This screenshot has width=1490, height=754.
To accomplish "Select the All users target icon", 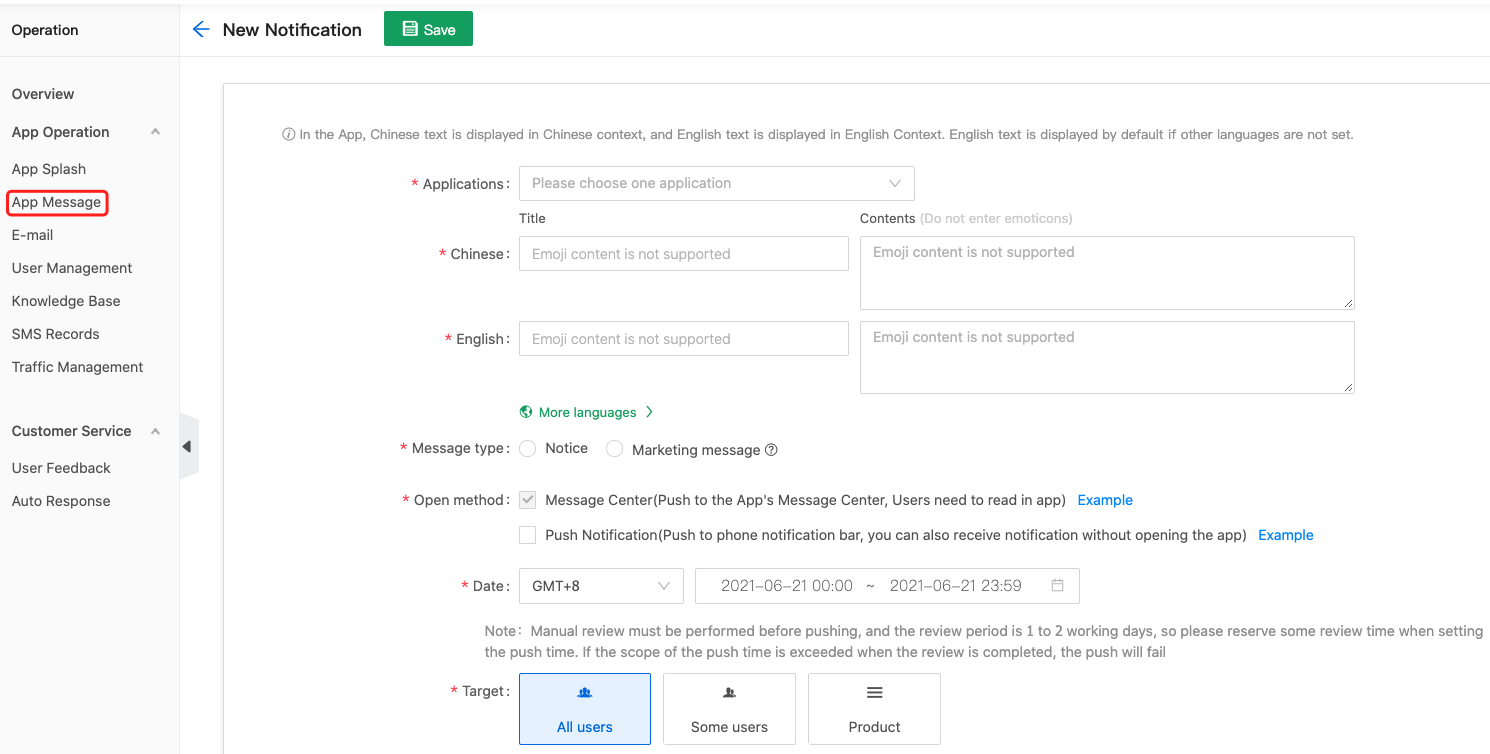I will tap(584, 691).
